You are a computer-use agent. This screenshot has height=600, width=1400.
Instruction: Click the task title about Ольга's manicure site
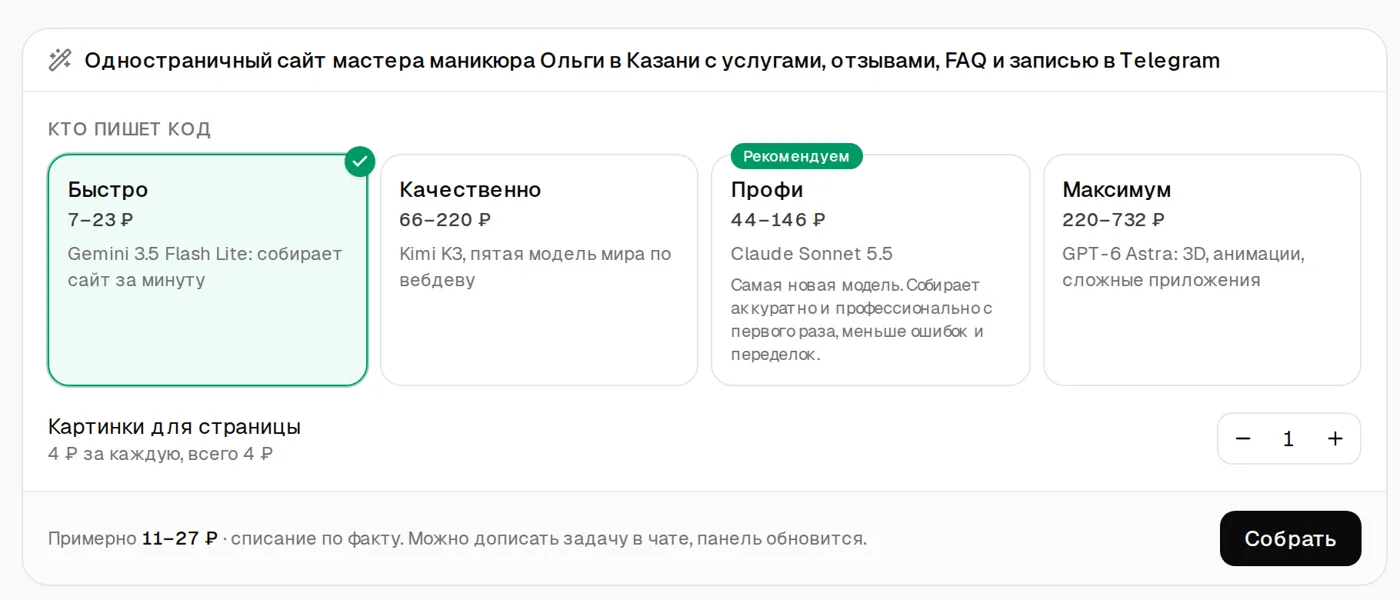coord(652,60)
